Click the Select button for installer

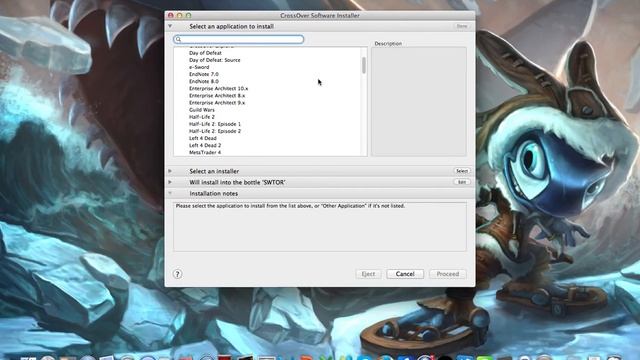pyautogui.click(x=462, y=171)
